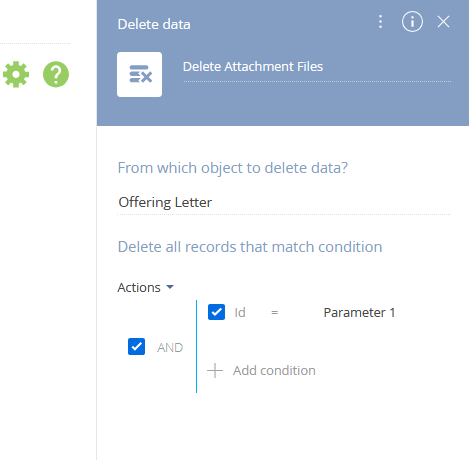Edit the Parameter 1 condition value

(x=359, y=313)
